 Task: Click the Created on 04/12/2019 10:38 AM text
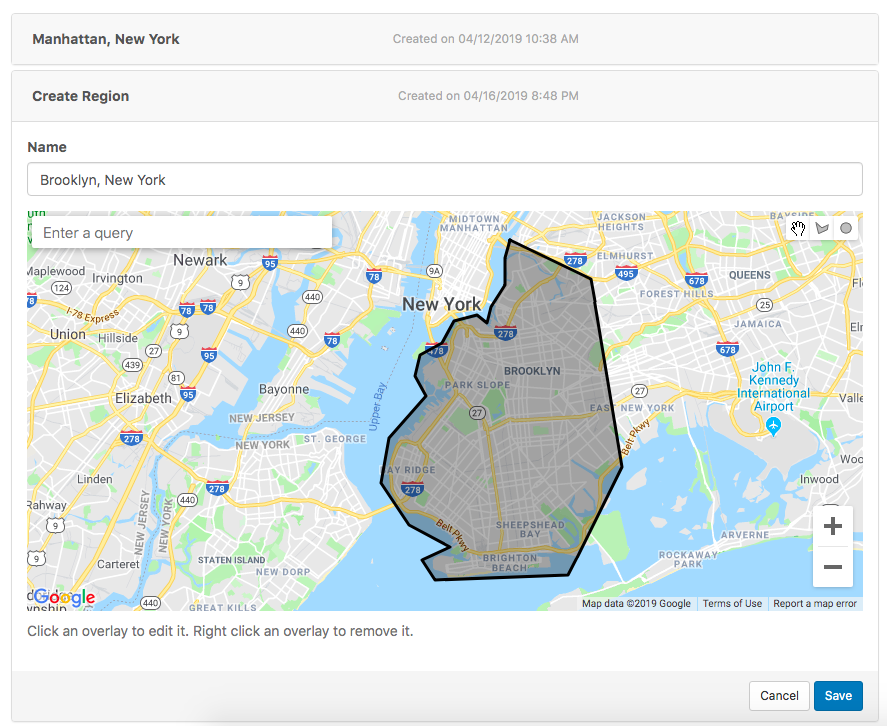tap(485, 39)
